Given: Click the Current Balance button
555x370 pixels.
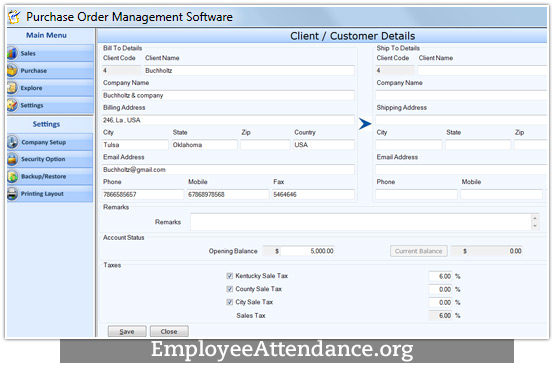Looking at the screenshot, I should (419, 251).
